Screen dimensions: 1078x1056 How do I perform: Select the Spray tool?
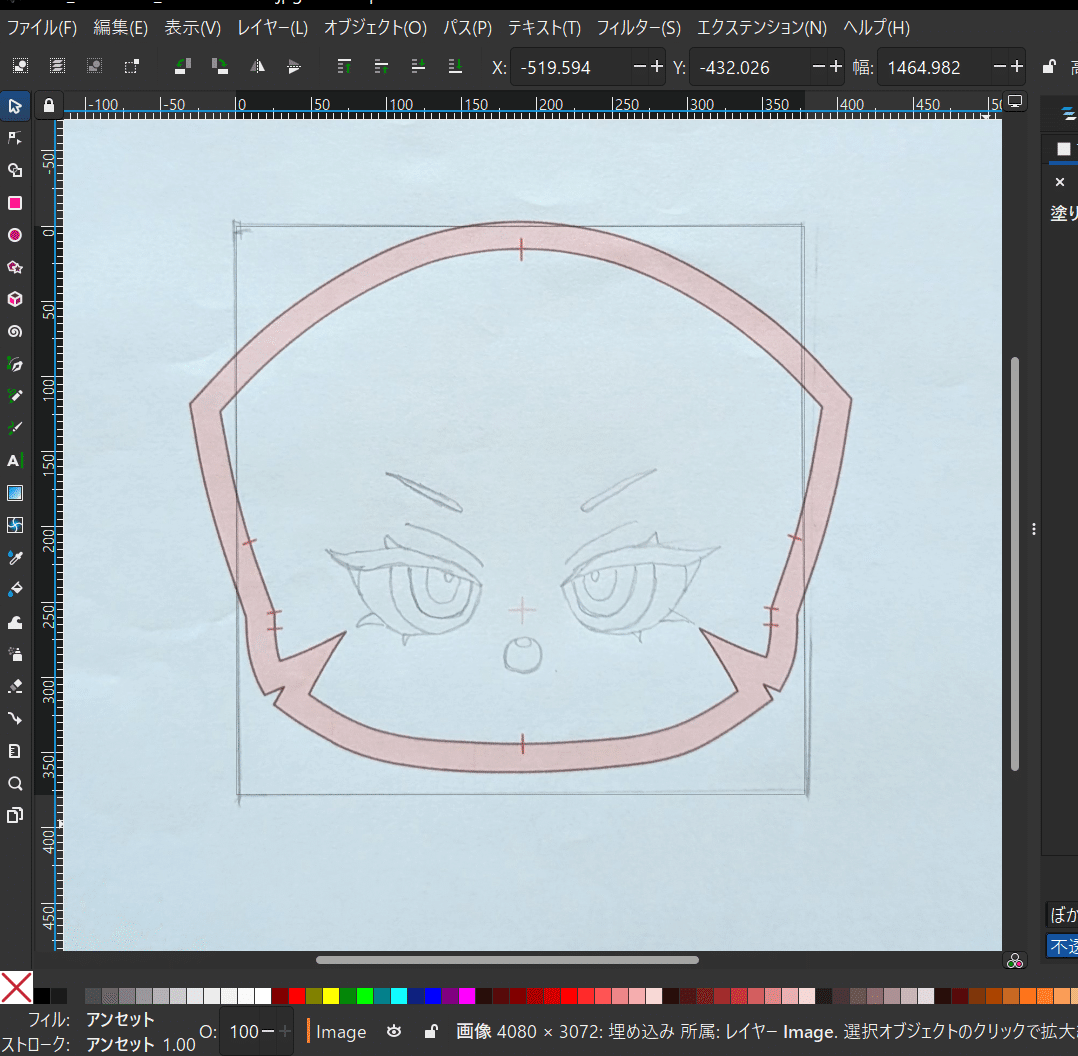point(14,654)
